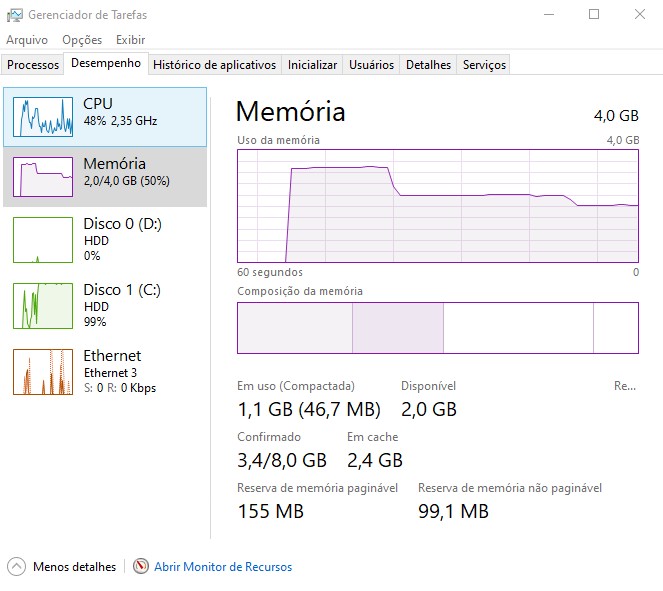Open the Arquivo menu
The height and width of the screenshot is (591, 663).
pos(27,40)
